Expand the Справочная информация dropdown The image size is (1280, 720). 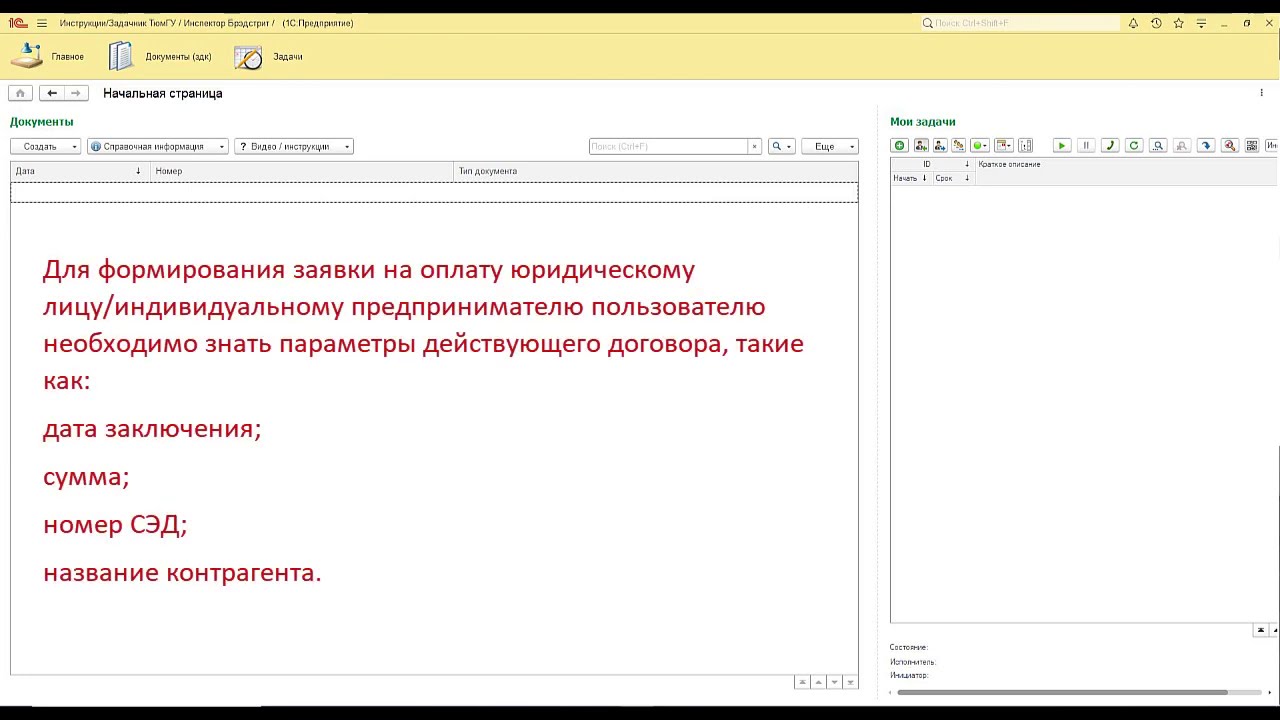pos(158,146)
